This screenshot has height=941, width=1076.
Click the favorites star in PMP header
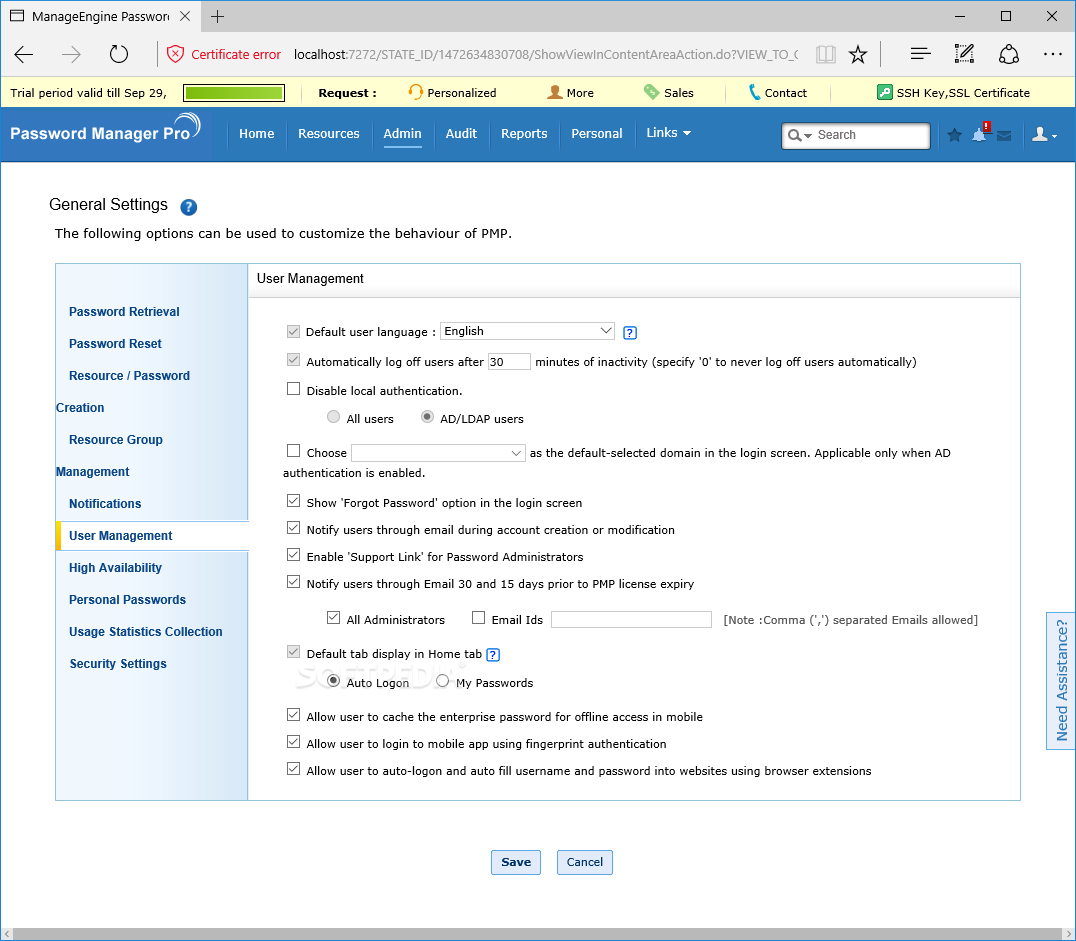(x=954, y=135)
